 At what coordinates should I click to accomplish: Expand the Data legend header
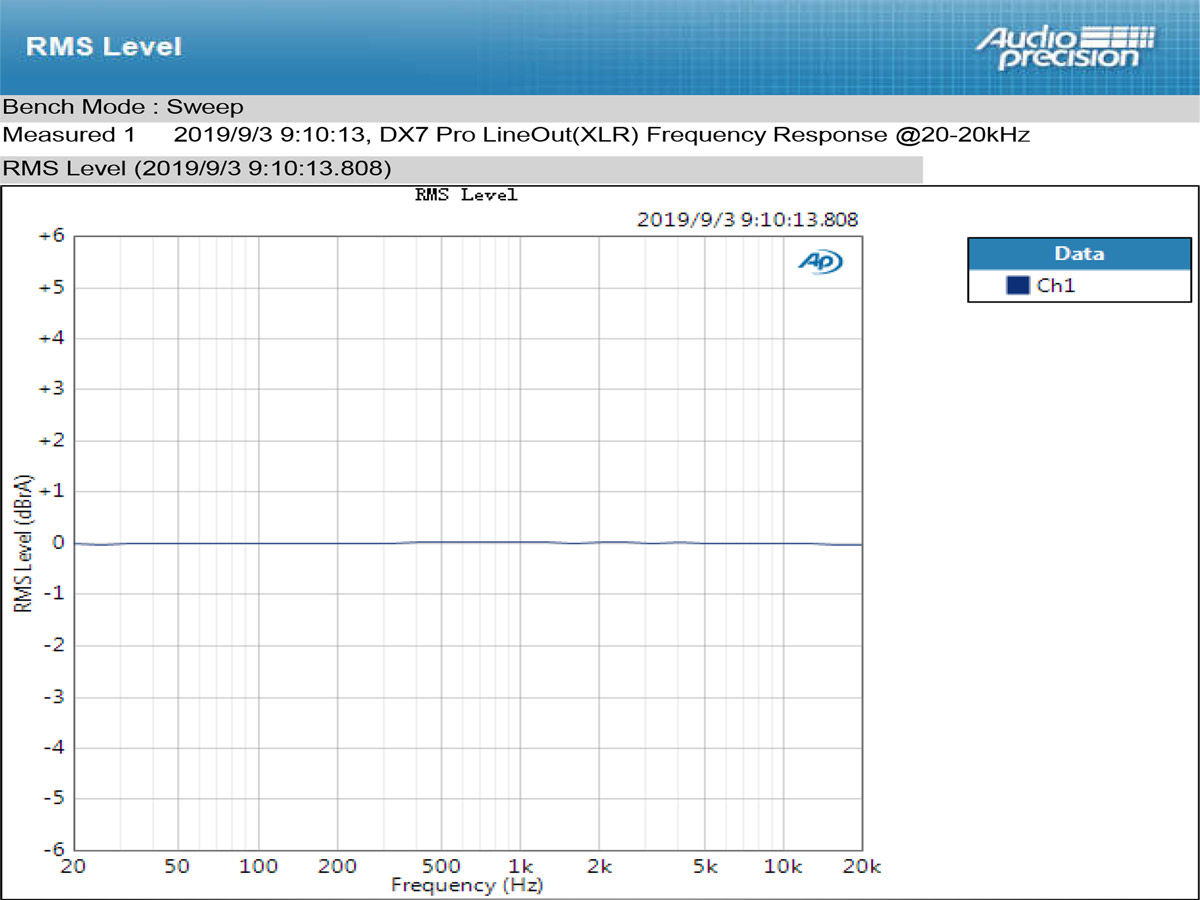click(x=1079, y=253)
